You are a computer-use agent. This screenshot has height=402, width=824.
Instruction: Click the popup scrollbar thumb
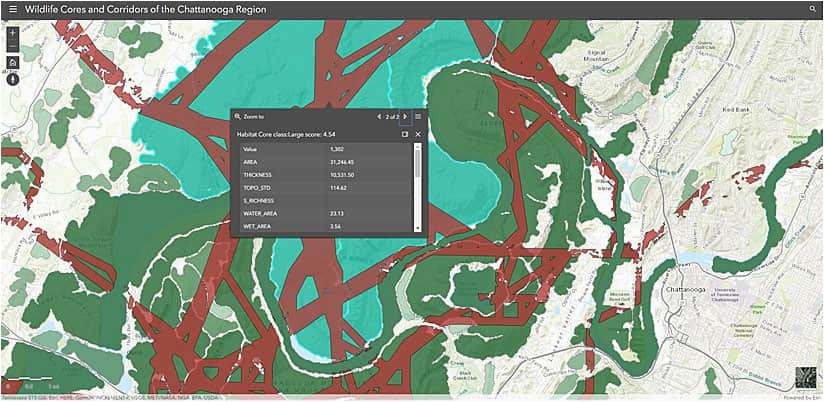[x=417, y=163]
